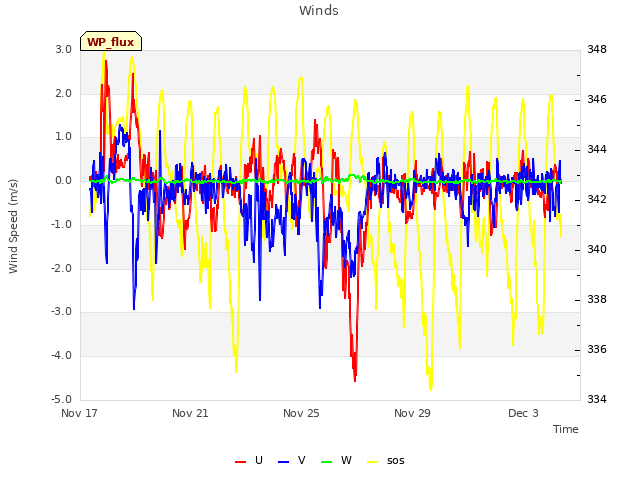
Task: Click the Wind Speed (m/s) axis label
Action: pyautogui.click(x=13, y=226)
